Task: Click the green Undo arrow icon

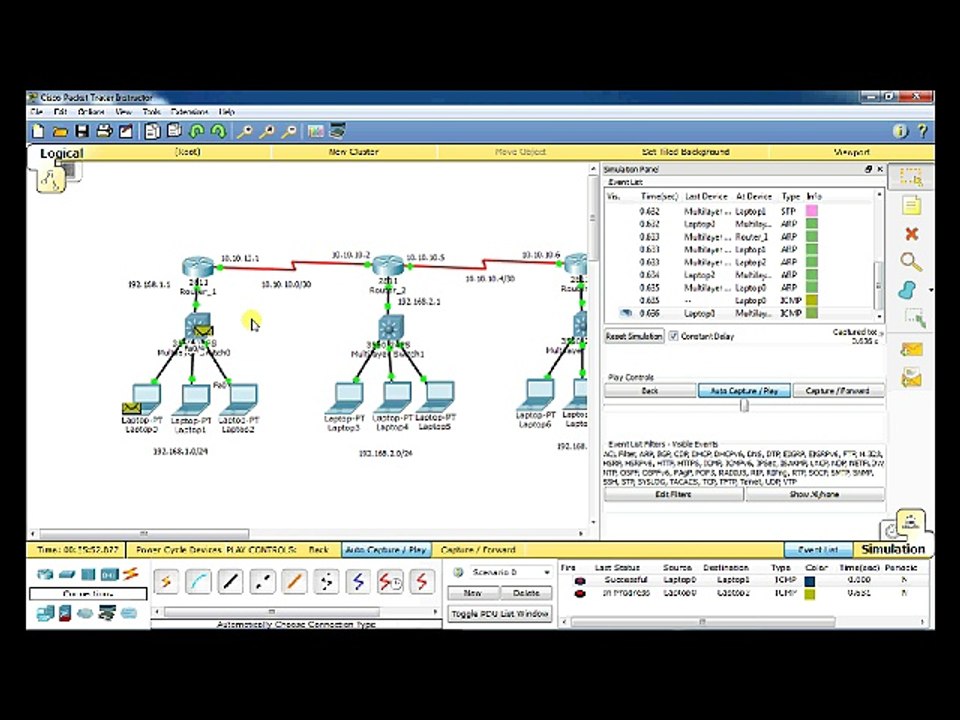Action: pos(197,131)
